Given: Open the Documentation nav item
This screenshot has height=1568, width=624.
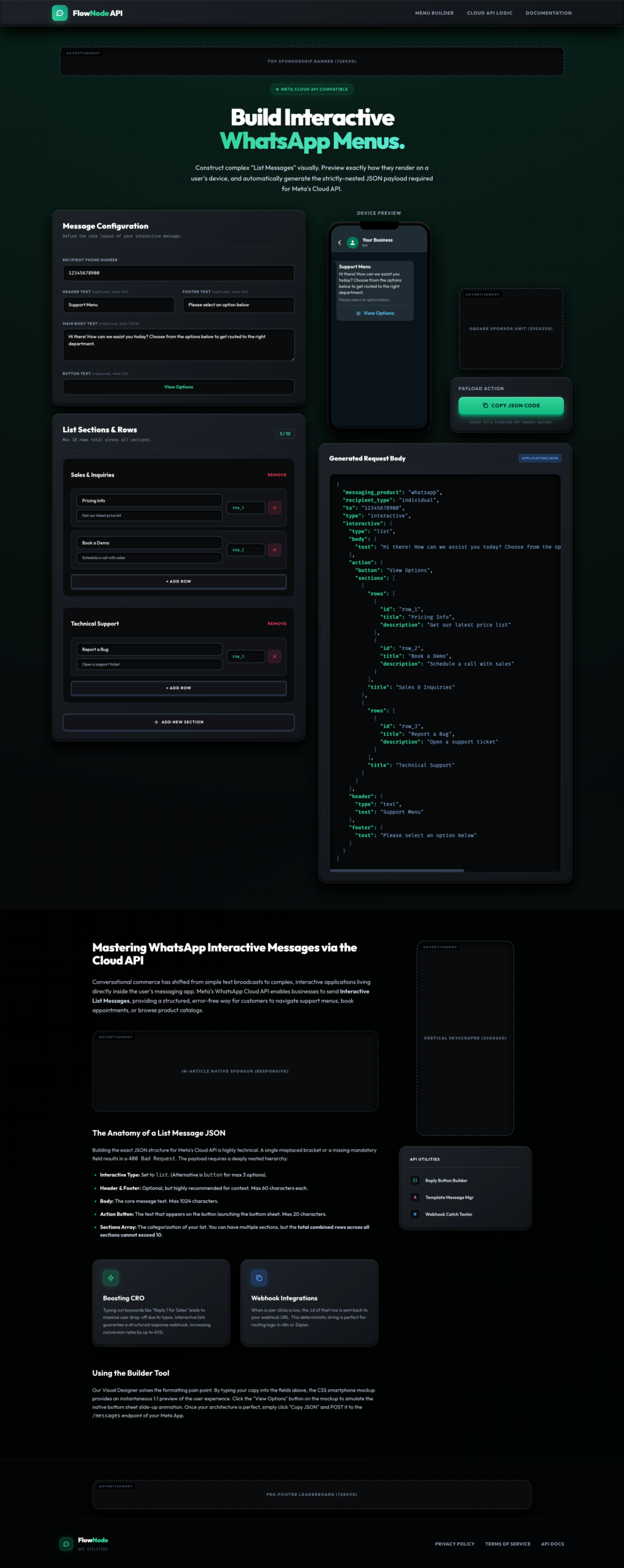Looking at the screenshot, I should coord(548,13).
